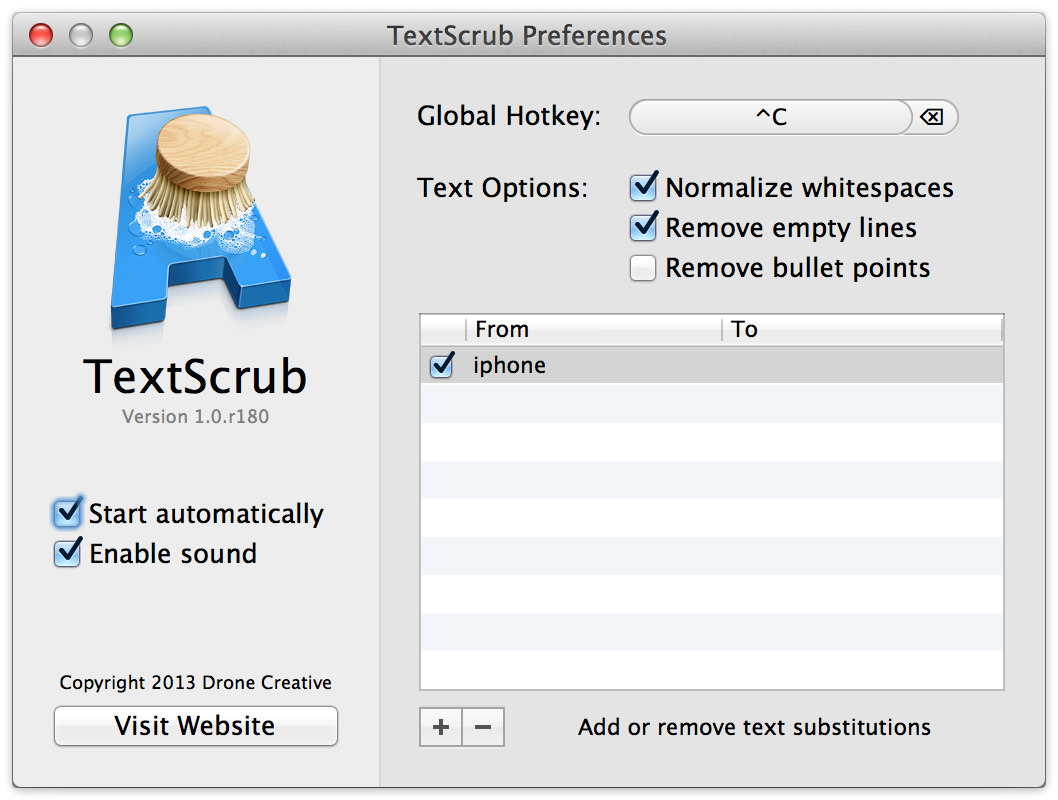Click the TextScrub Preferences window title

click(x=526, y=36)
